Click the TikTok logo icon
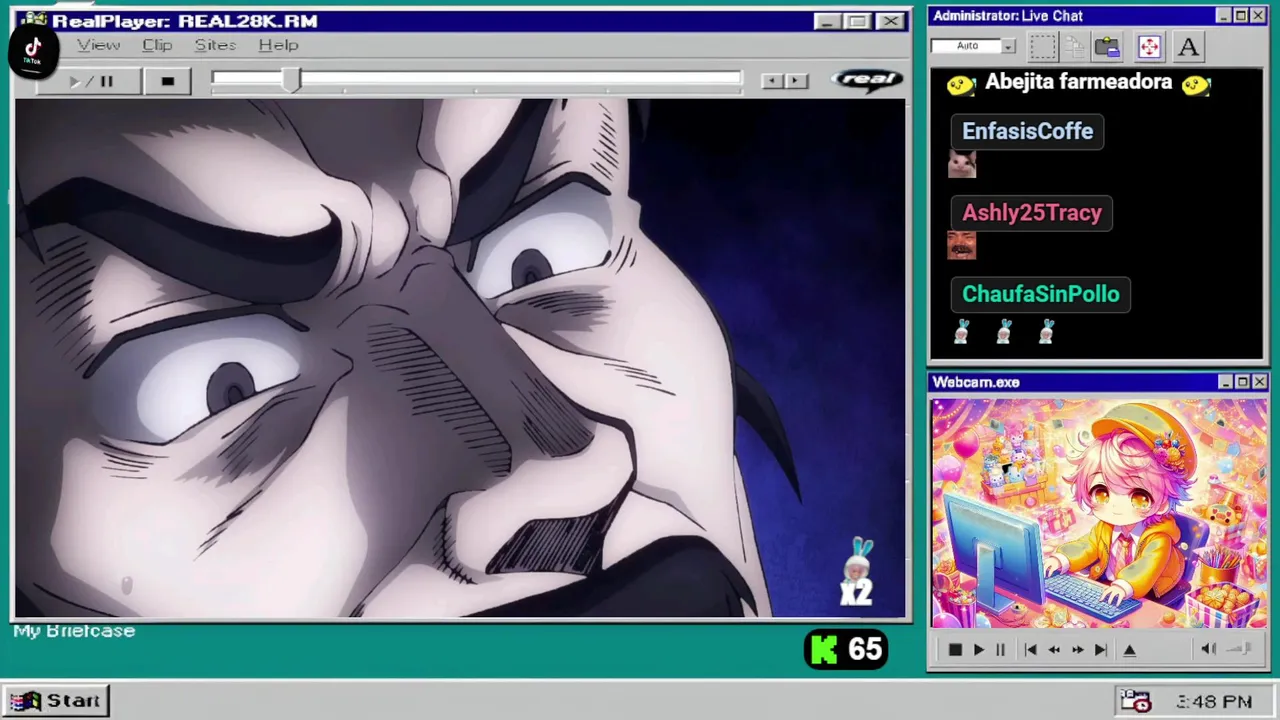Screen dimensions: 1280x720 click(x=33, y=50)
